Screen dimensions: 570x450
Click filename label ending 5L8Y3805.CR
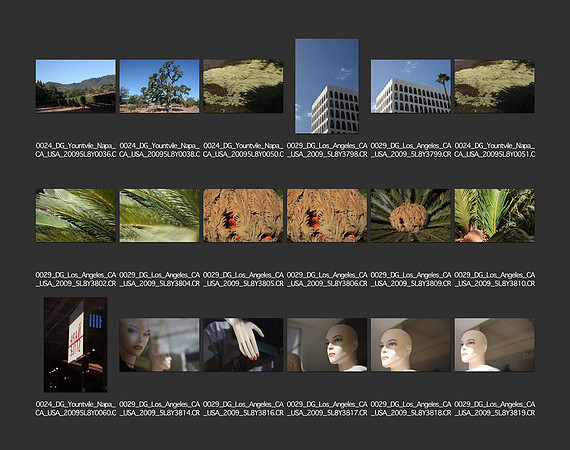pyautogui.click(x=243, y=279)
